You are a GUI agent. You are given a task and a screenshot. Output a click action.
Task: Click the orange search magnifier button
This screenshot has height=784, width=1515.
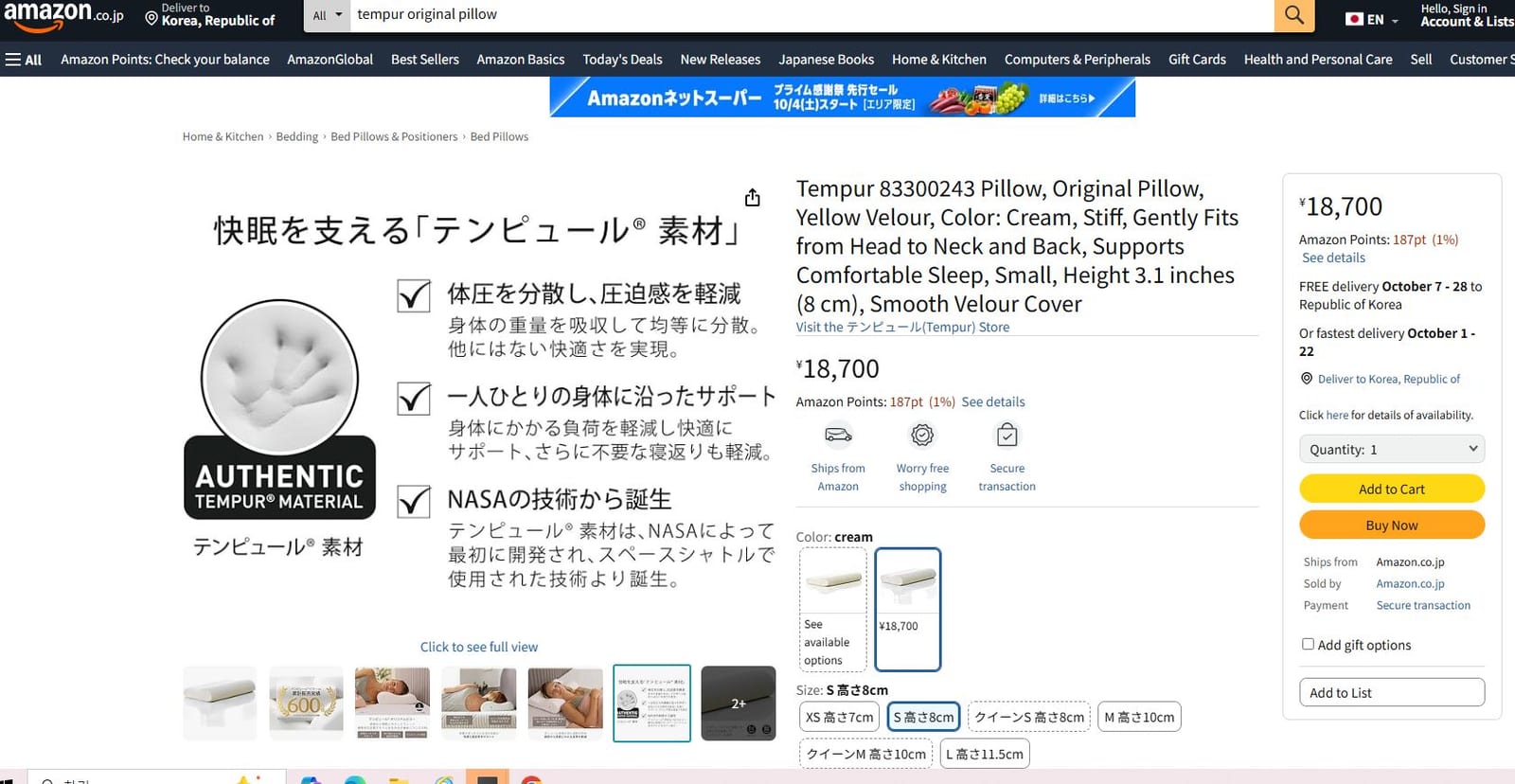(1294, 15)
